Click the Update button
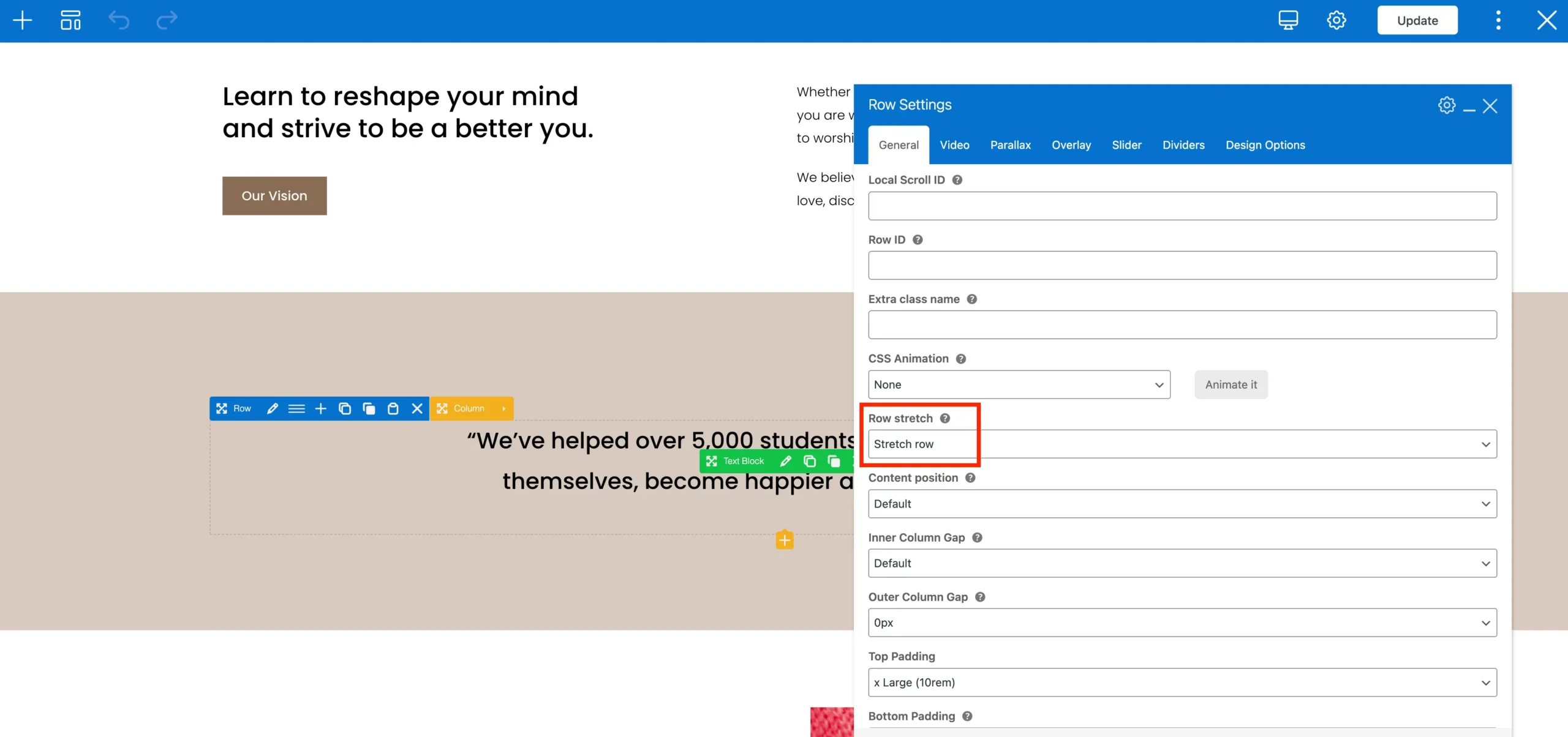Viewport: 1568px width, 737px height. click(1417, 20)
